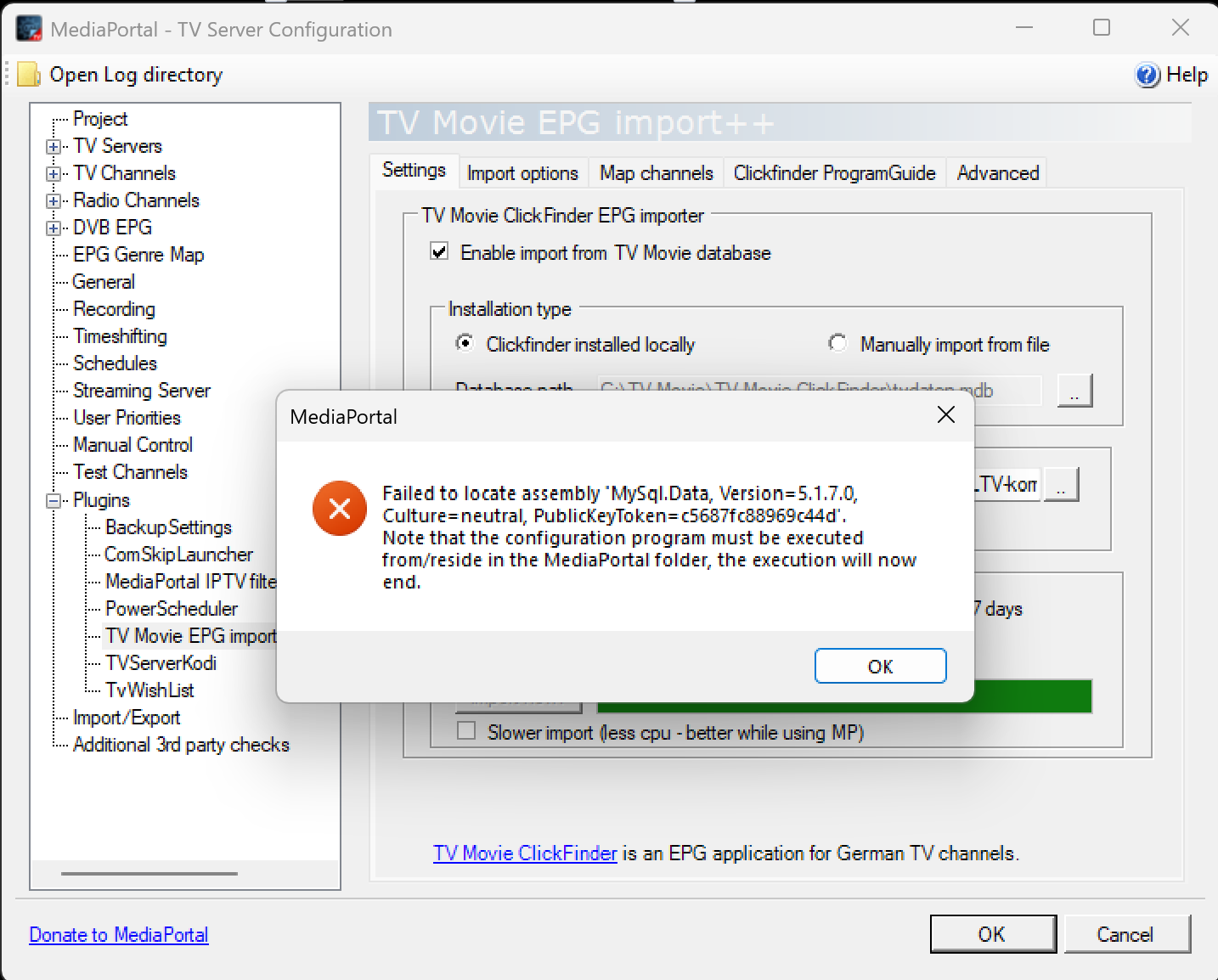The height and width of the screenshot is (980, 1218).
Task: Click the browse button beside Database path
Action: tap(1074, 391)
